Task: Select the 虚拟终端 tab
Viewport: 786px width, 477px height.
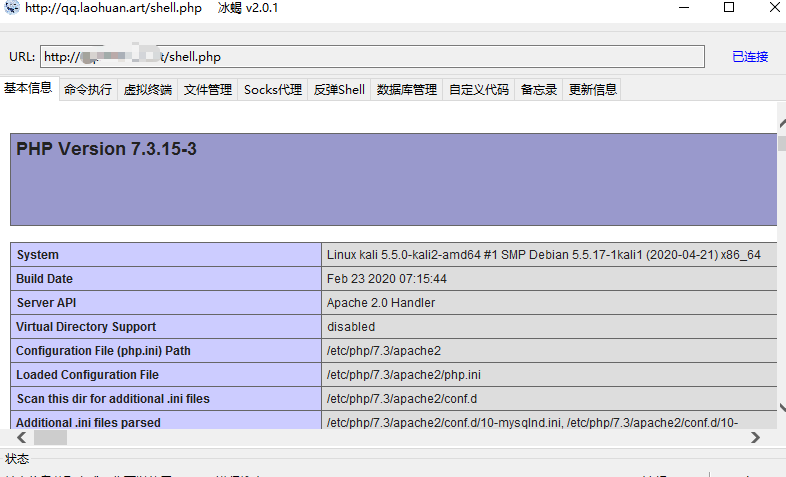Action: pos(147,90)
